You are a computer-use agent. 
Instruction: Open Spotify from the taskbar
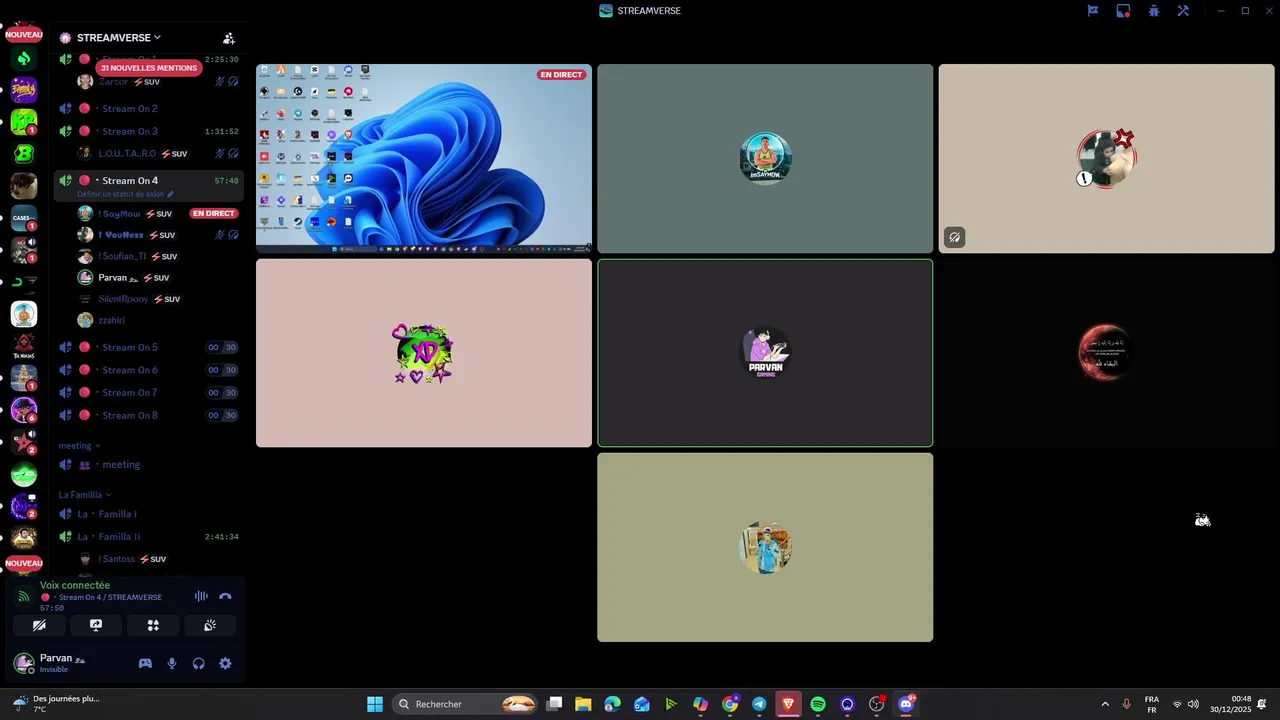tap(818, 704)
